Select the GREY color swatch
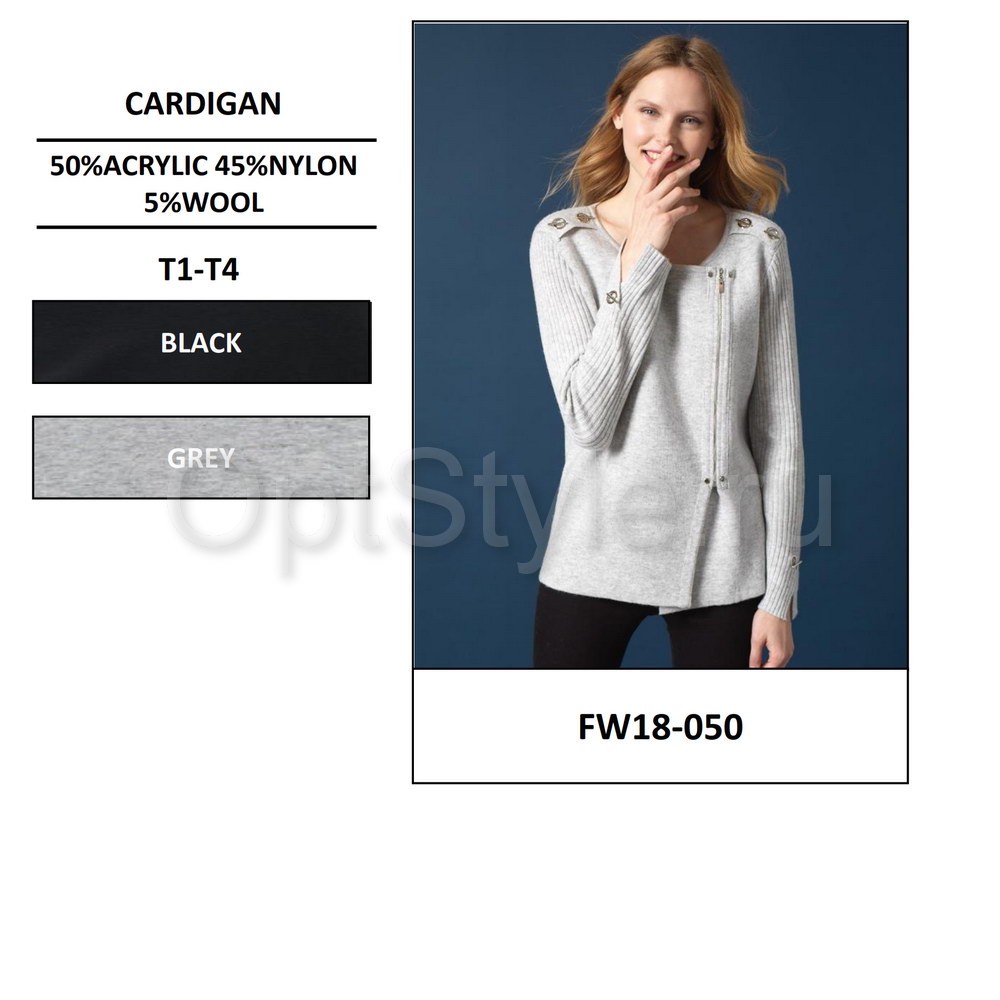1000x1000 pixels. pos(201,457)
